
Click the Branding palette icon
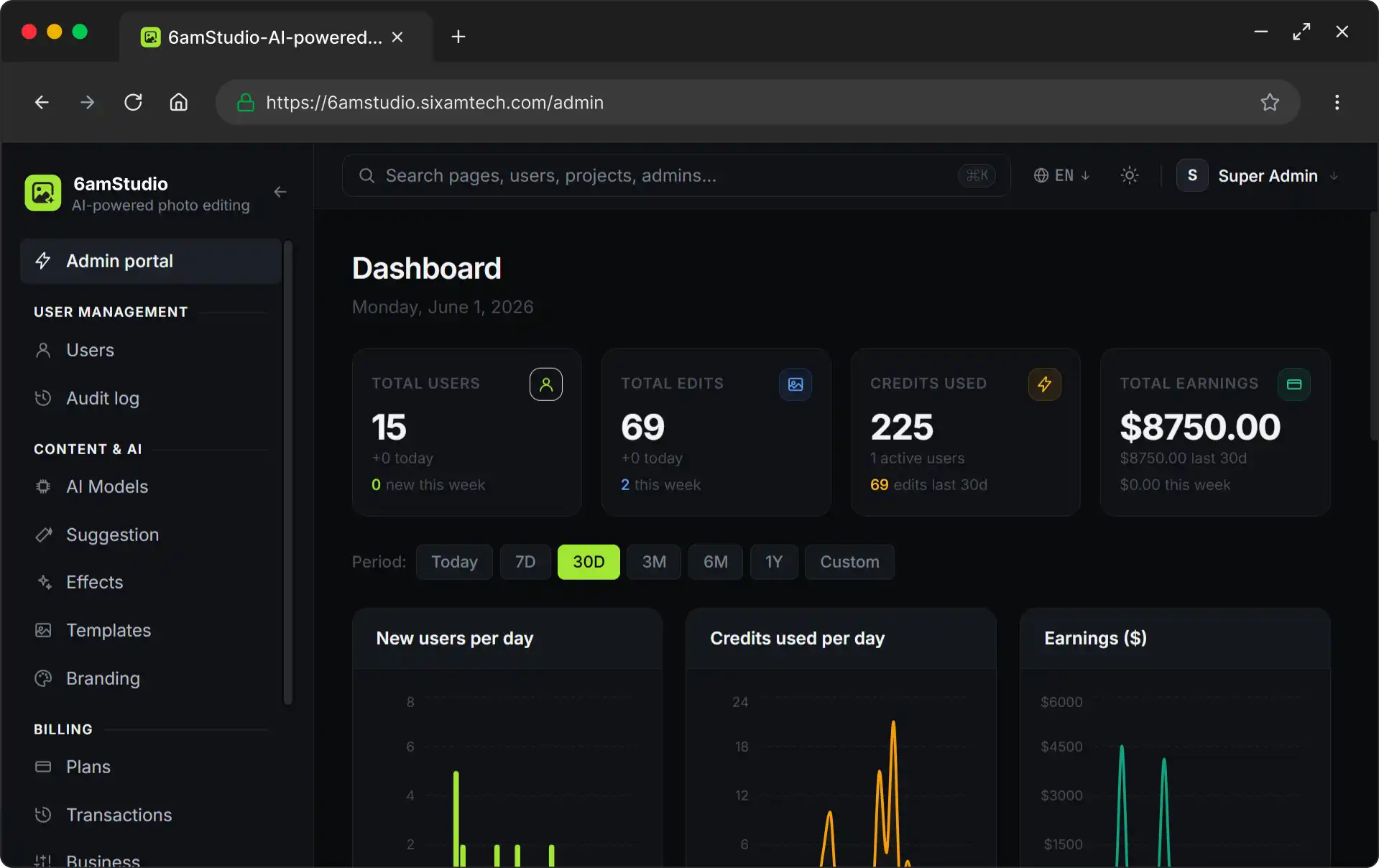[x=43, y=678]
